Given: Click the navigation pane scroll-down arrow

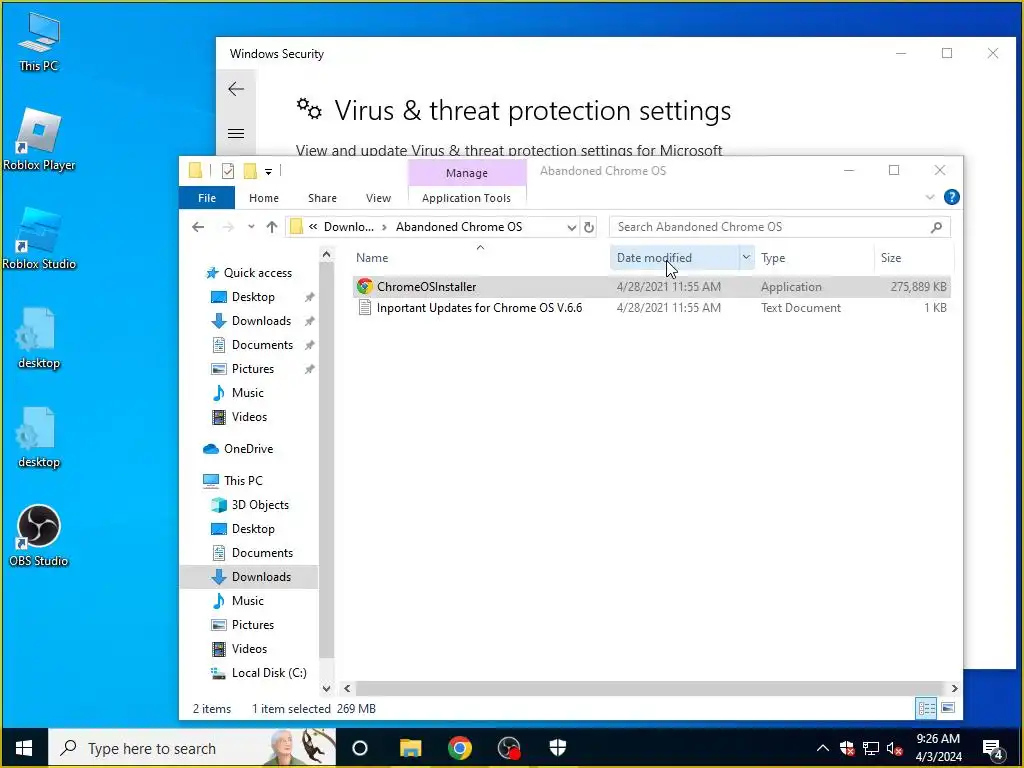Looking at the screenshot, I should (327, 688).
